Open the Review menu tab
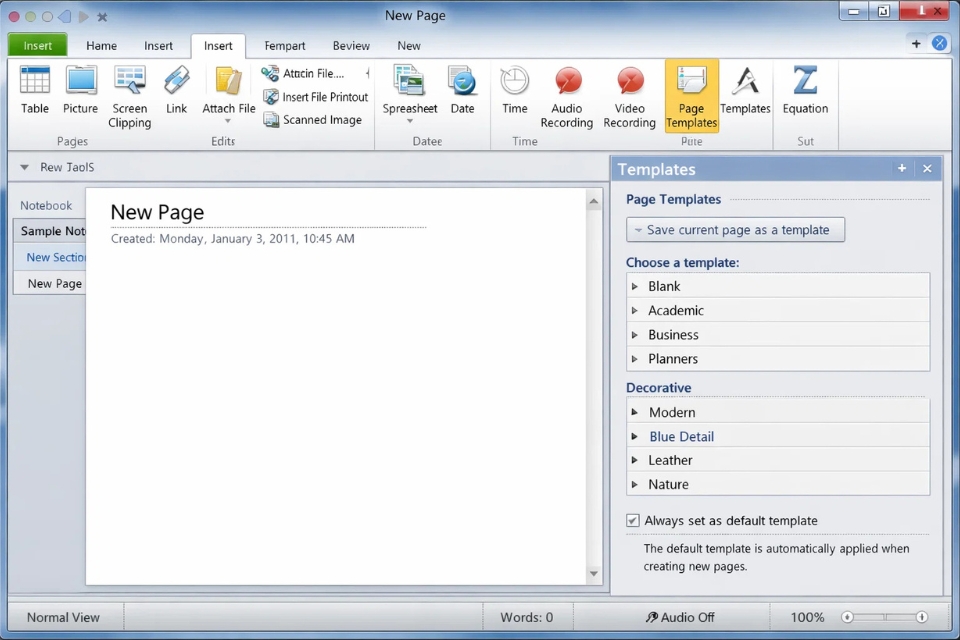The image size is (960, 640). (x=351, y=45)
